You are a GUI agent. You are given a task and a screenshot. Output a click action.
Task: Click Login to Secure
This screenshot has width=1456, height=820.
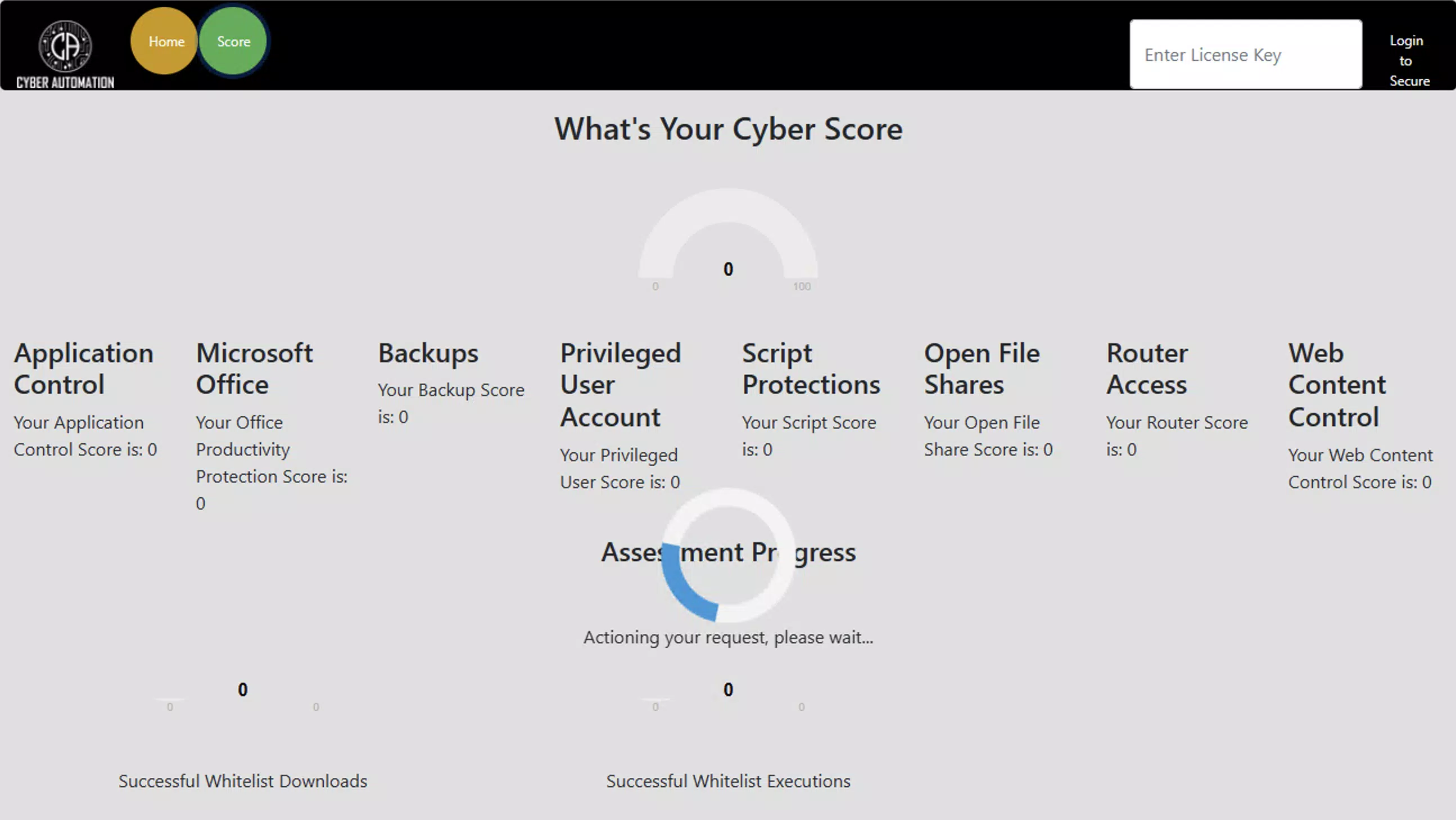(1409, 61)
